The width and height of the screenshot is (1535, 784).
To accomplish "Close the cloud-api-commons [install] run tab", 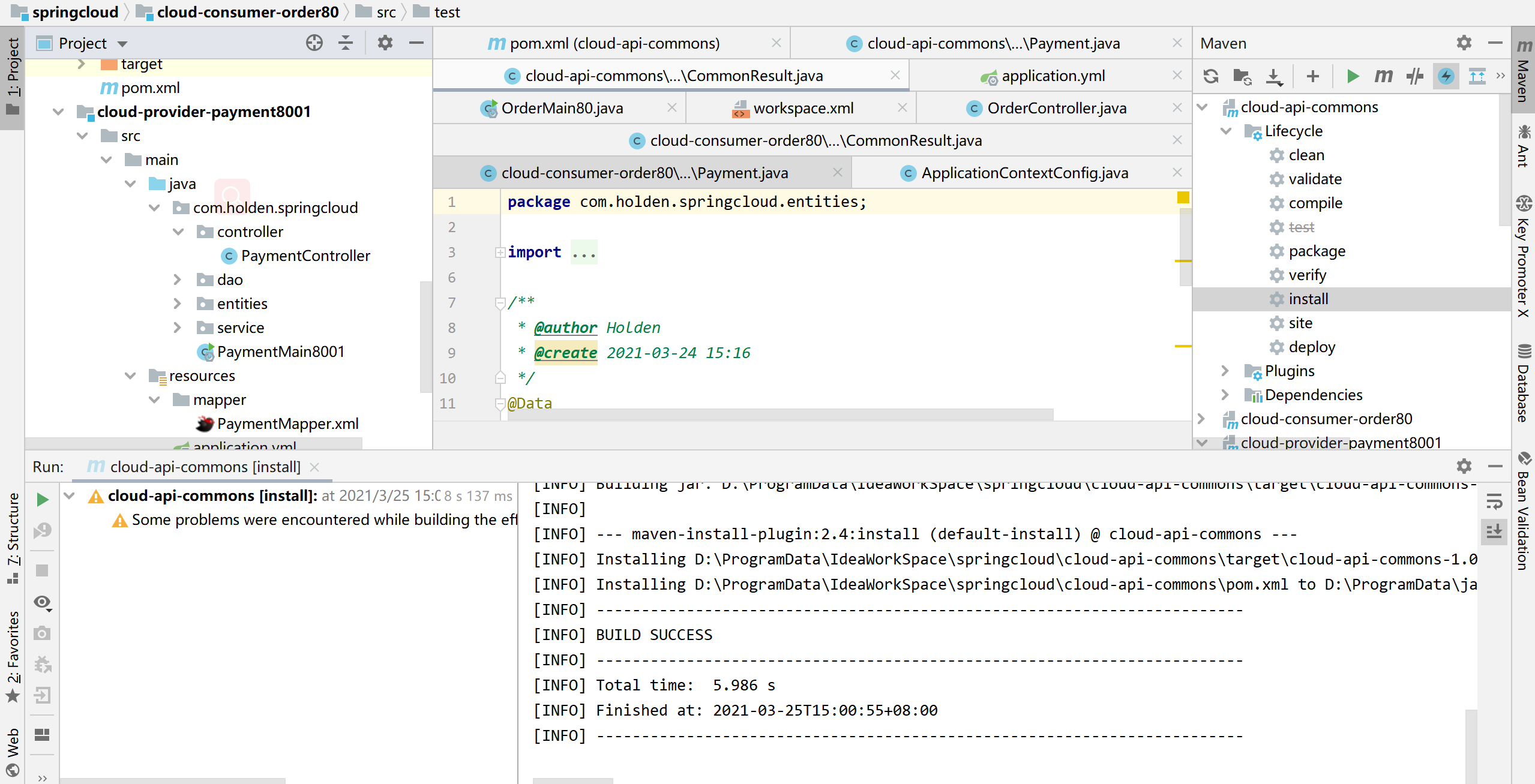I will point(314,467).
